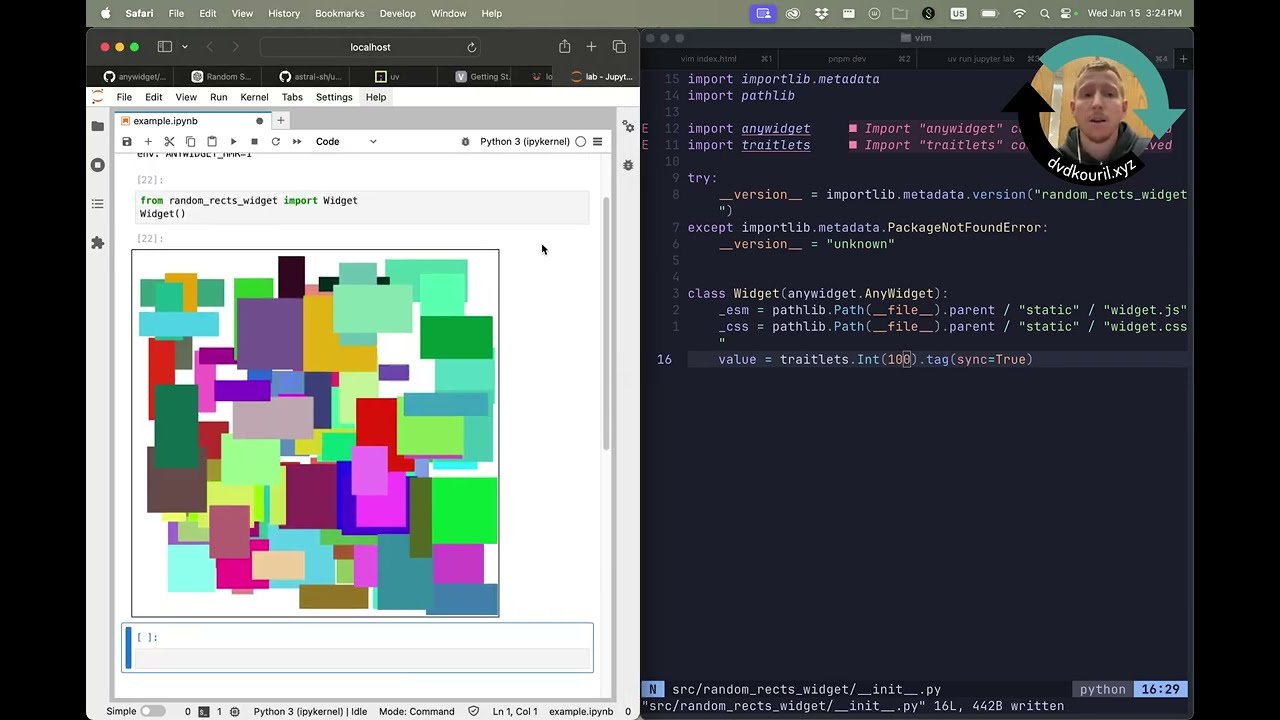Switch to the astral-sh/uv Safari tab
The height and width of the screenshot is (720, 1280).
(310, 76)
